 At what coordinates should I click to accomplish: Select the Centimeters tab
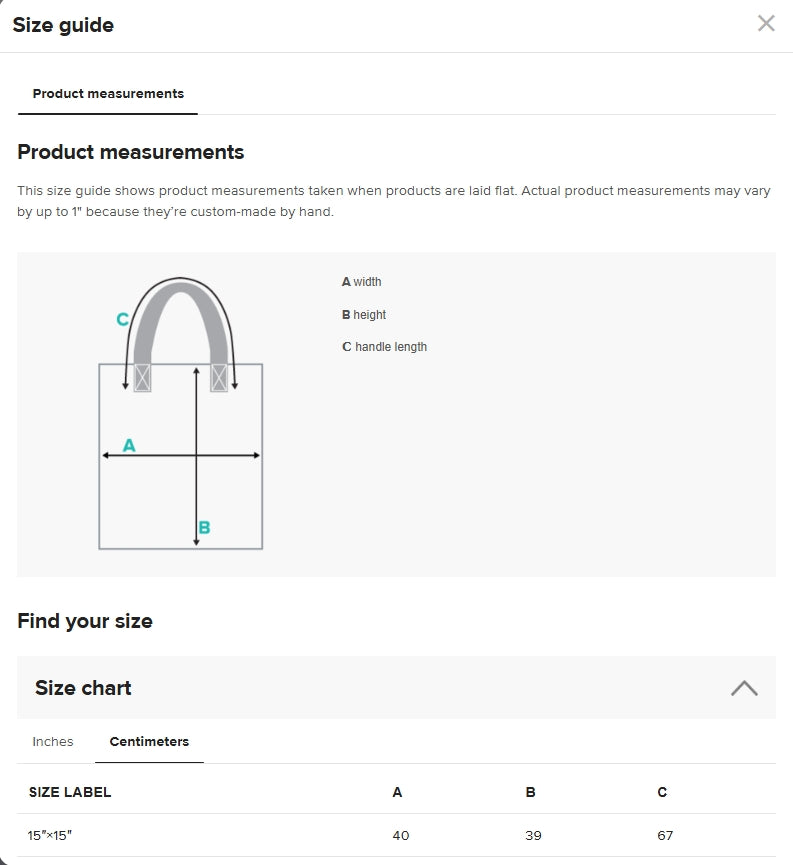pos(149,742)
